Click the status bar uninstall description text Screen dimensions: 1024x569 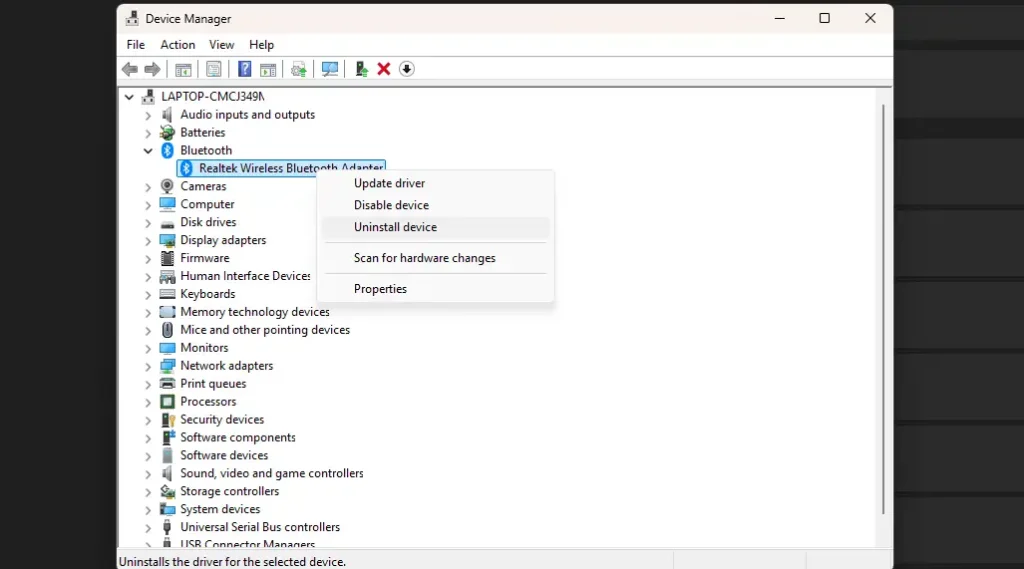232,562
